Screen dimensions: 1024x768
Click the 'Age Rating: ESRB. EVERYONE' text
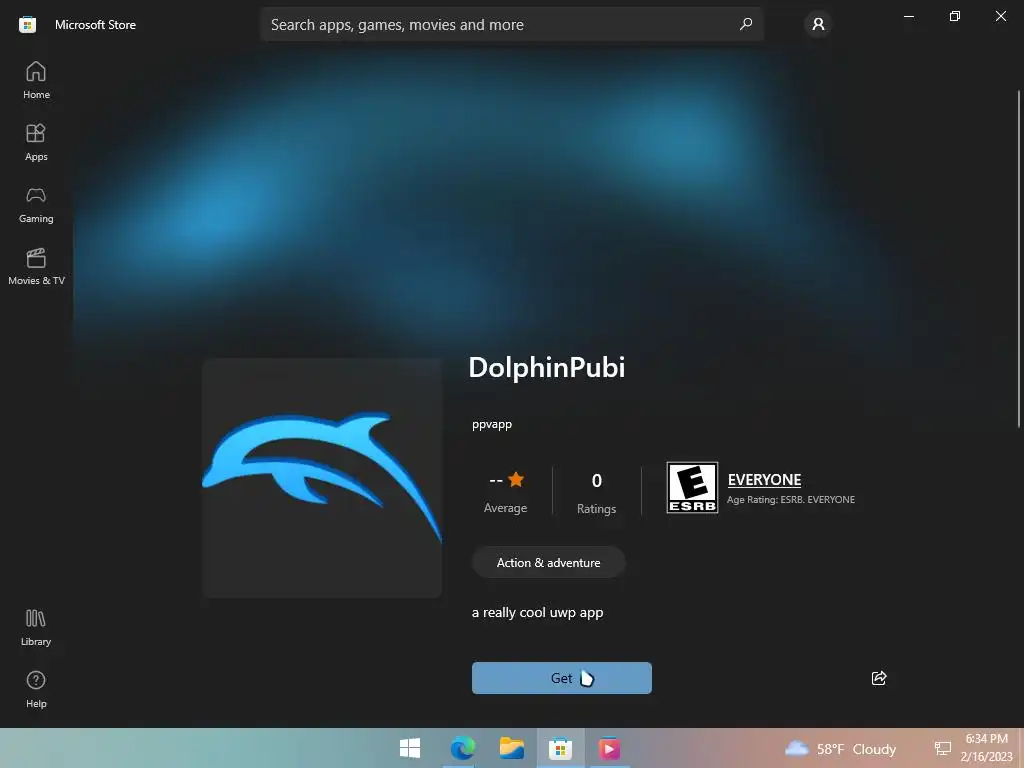click(x=791, y=500)
